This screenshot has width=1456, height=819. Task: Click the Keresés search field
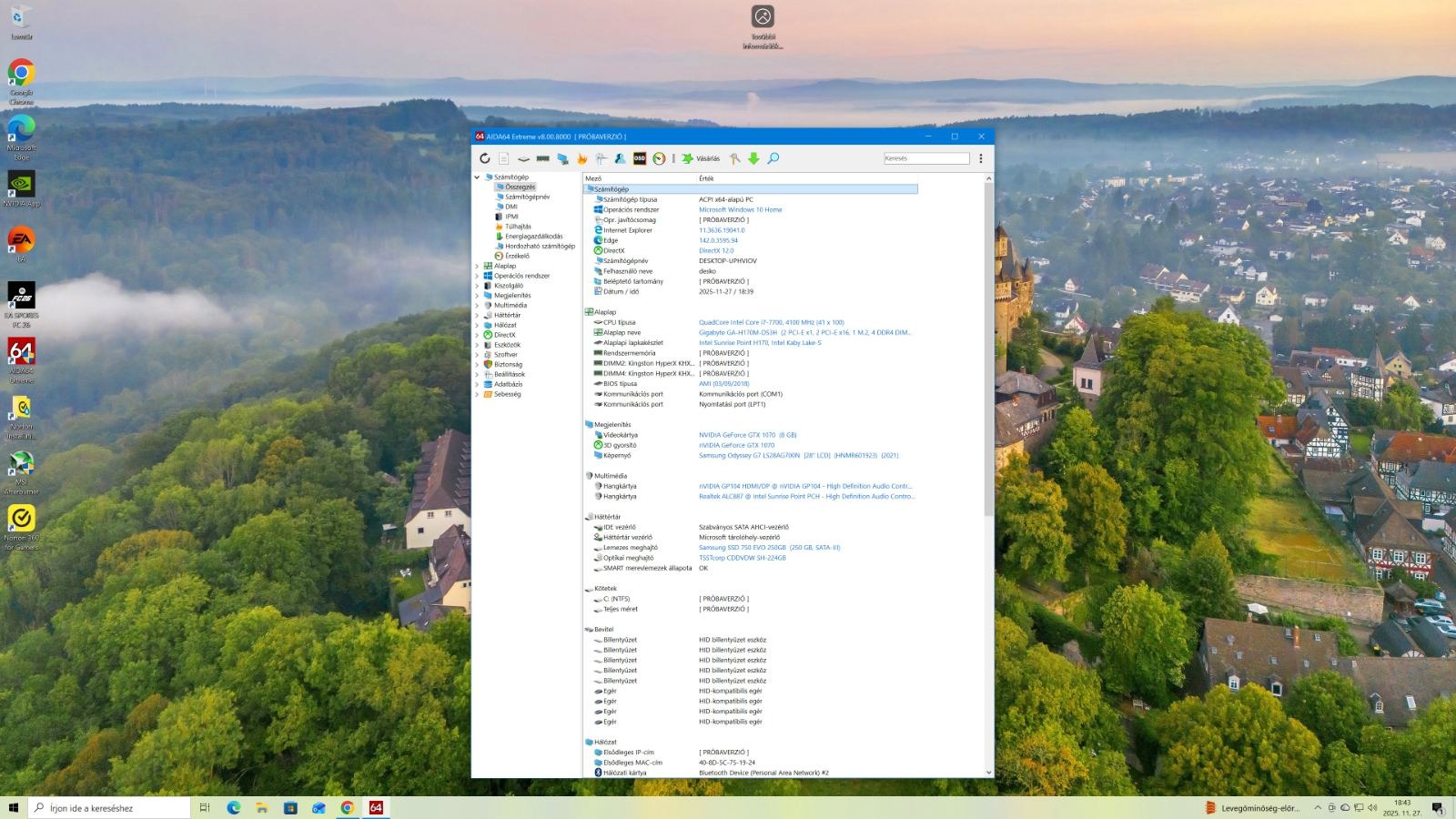[x=926, y=158]
